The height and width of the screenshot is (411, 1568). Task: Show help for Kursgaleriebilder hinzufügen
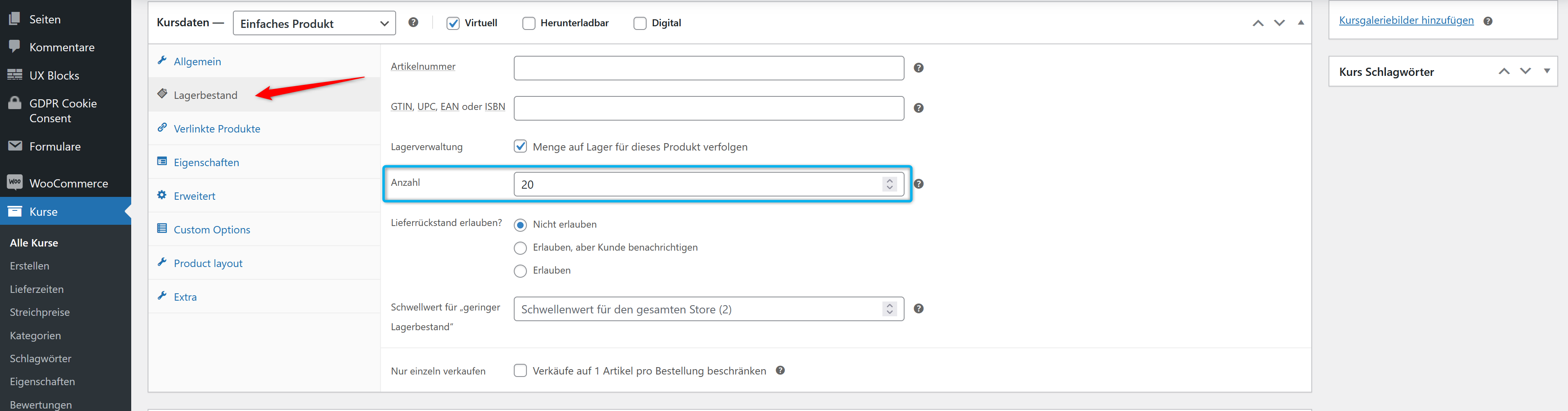click(1488, 21)
